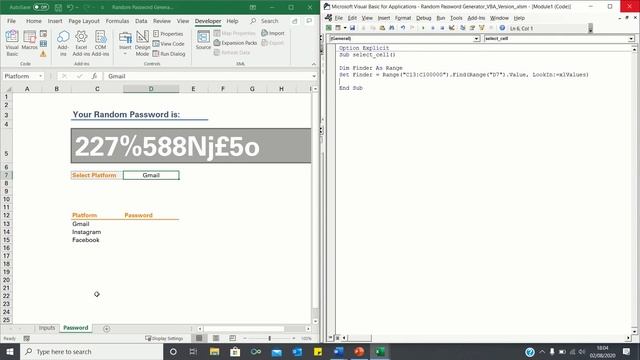Open File Explorer from the taskbar
Viewport: 640px width, 360px height.
pyautogui.click(x=214, y=351)
